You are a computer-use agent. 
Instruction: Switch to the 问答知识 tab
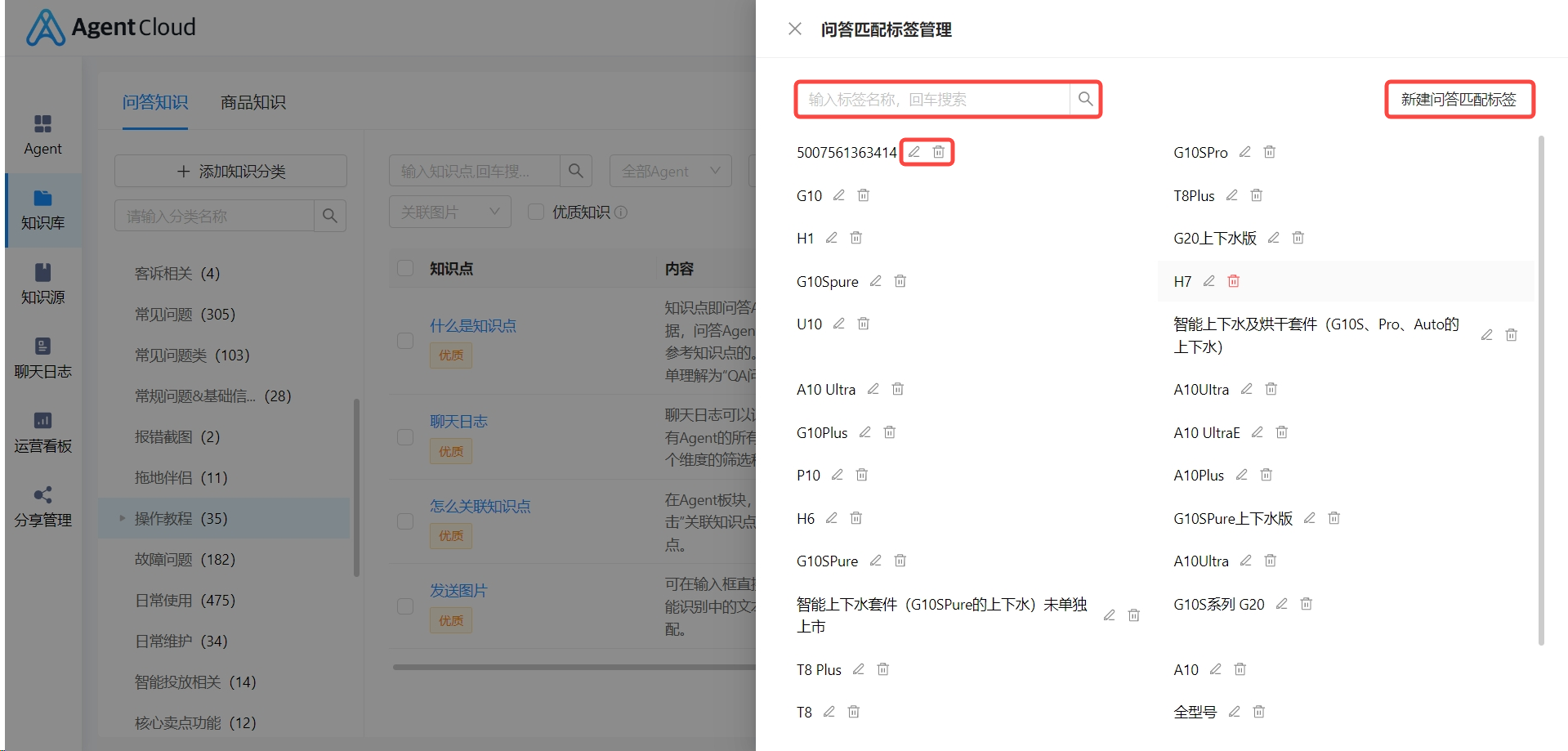click(x=155, y=102)
